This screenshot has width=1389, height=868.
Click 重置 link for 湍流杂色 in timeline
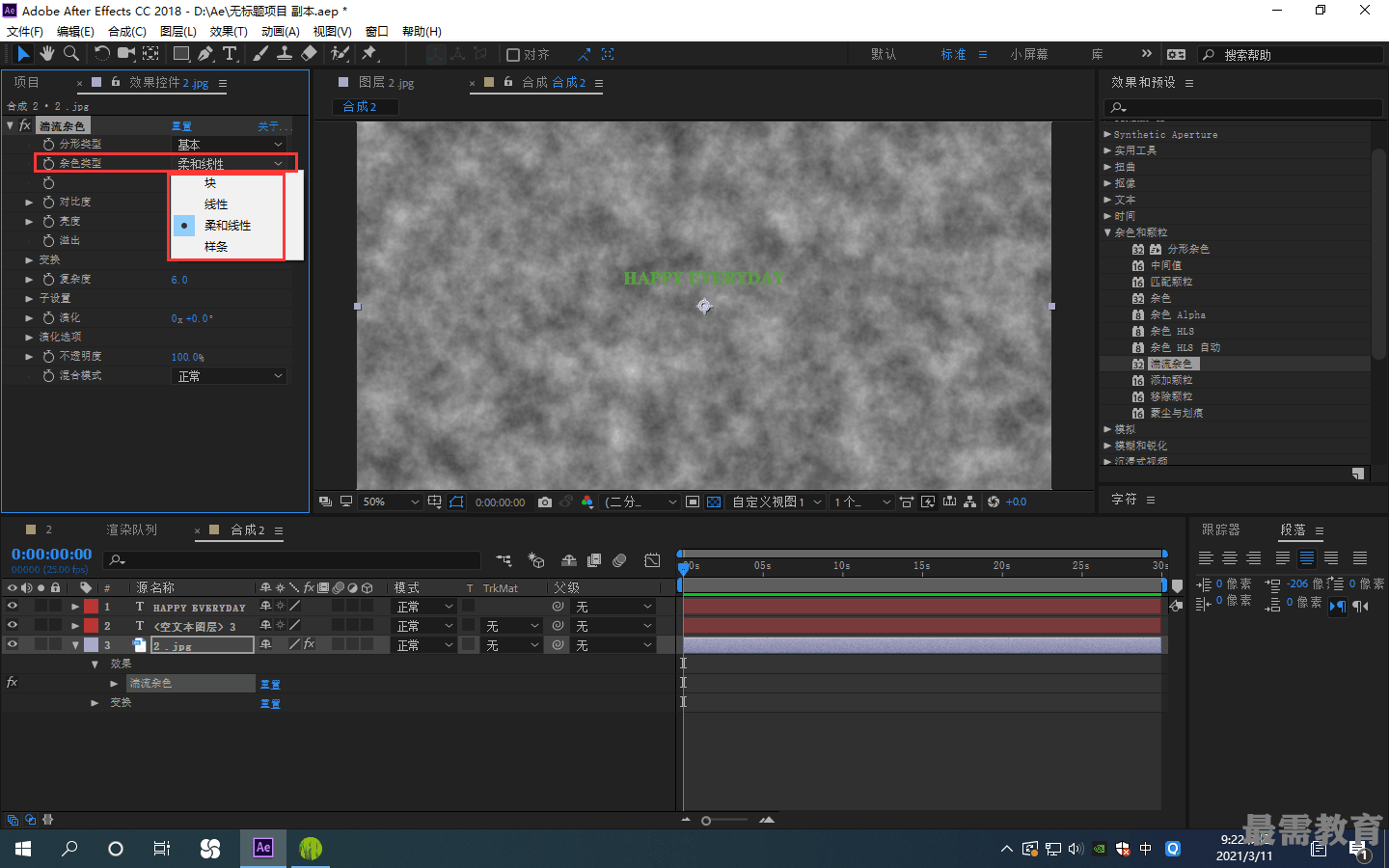tap(270, 684)
